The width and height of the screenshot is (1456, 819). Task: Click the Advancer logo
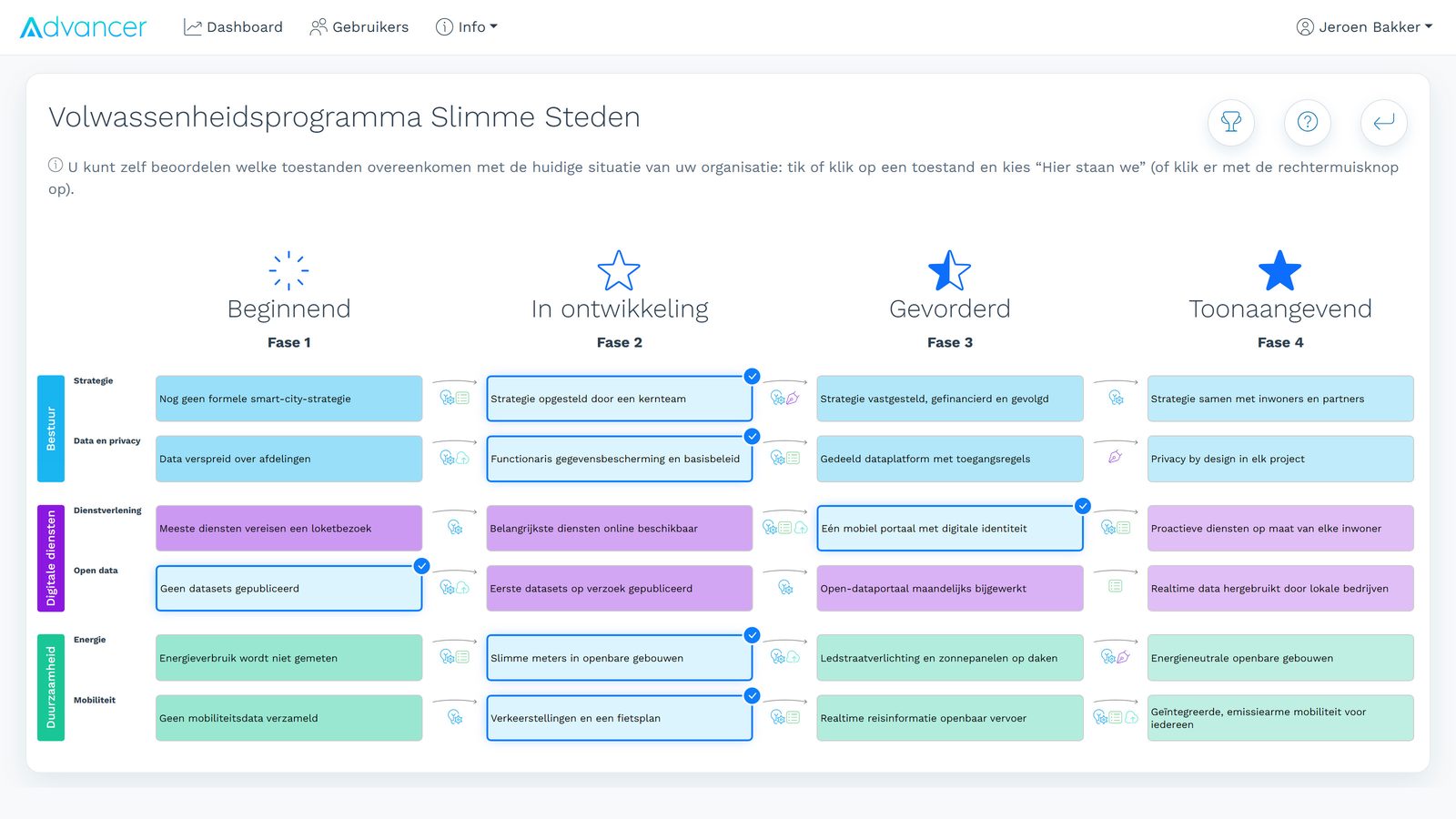[83, 27]
